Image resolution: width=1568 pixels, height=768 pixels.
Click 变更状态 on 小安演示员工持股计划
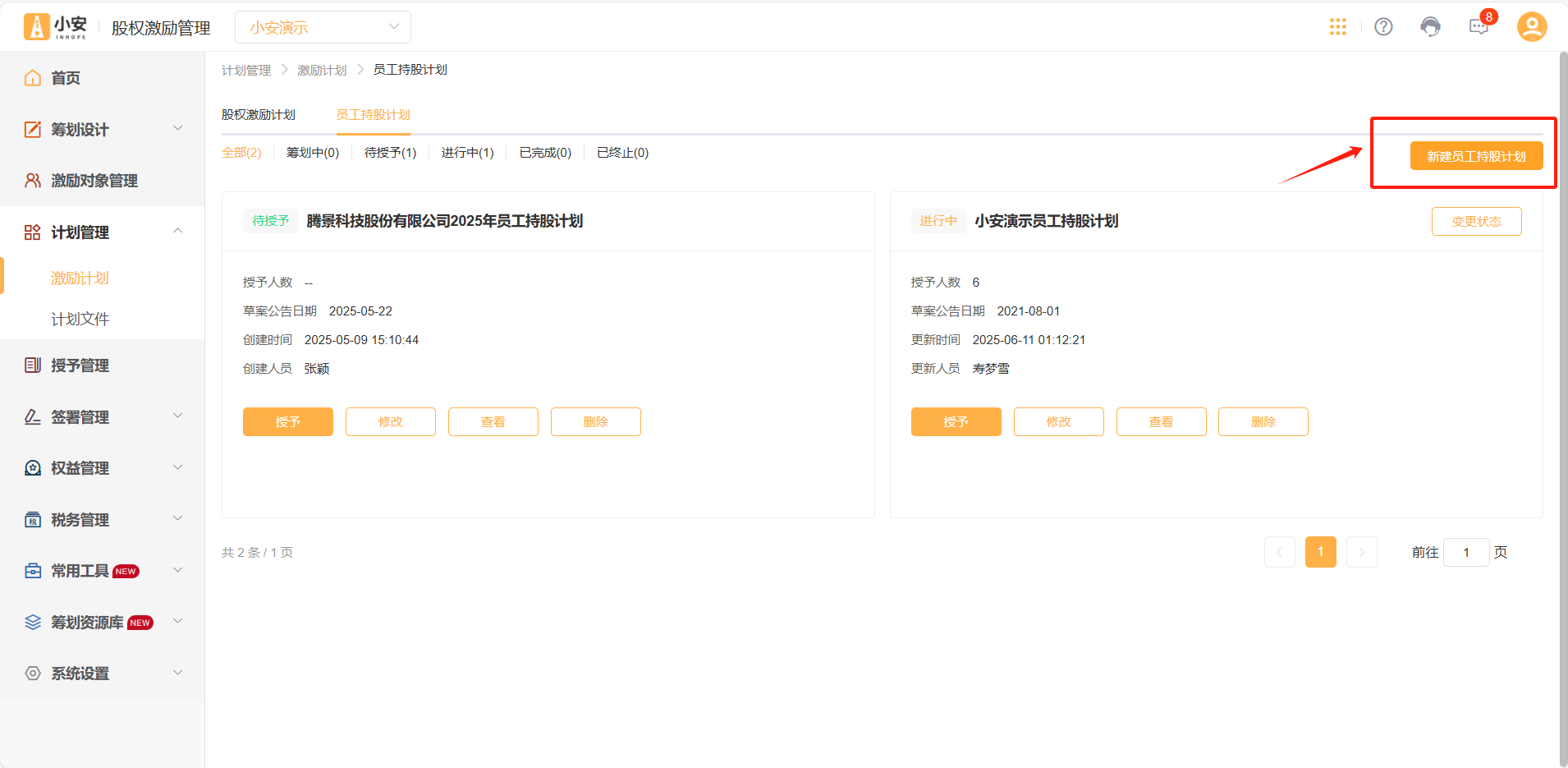coord(1477,221)
